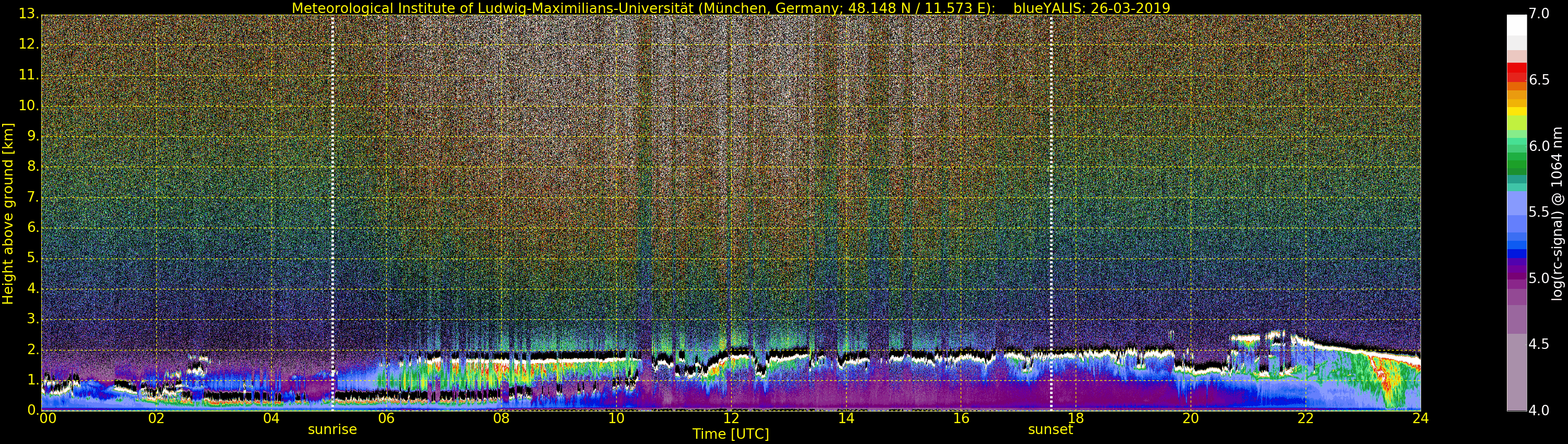Click the time axis tick '04'
The height and width of the screenshot is (444, 1568).
[x=271, y=418]
